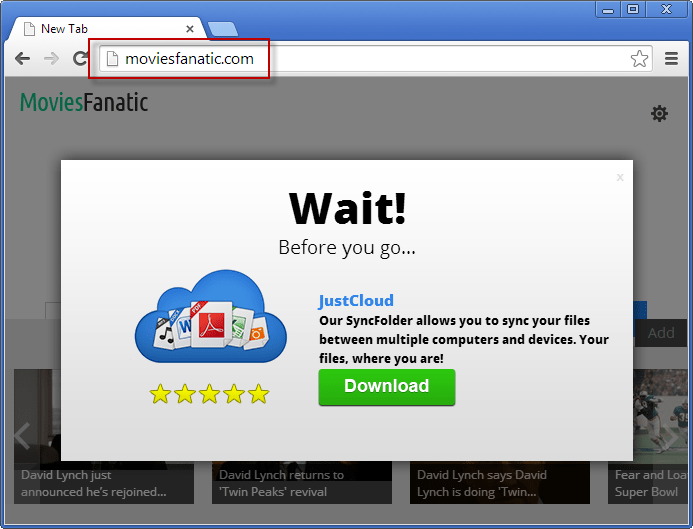693x529 pixels.
Task: Click the 'Wait!' heading text
Action: (347, 208)
